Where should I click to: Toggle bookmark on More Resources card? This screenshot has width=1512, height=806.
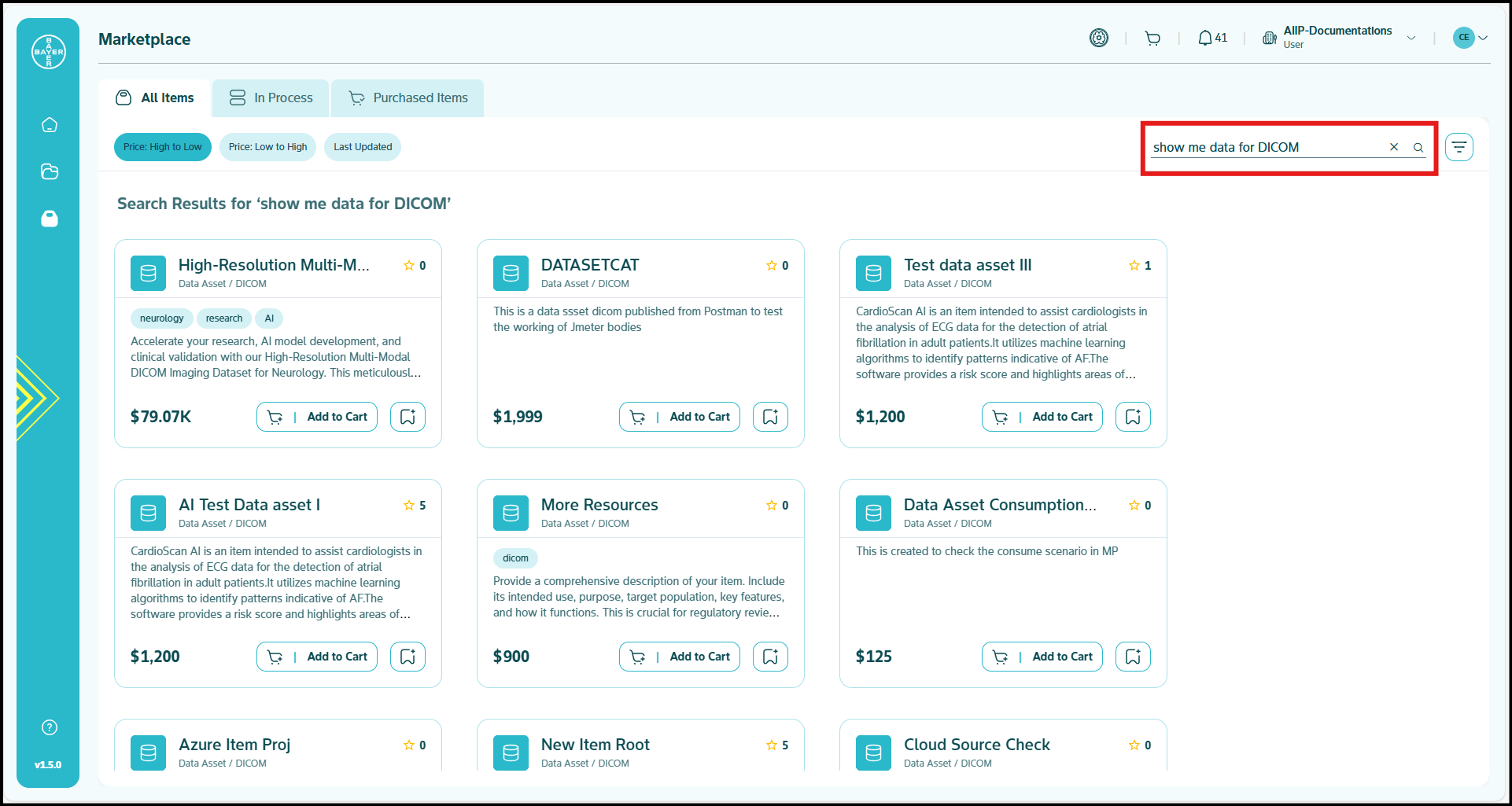click(x=770, y=657)
